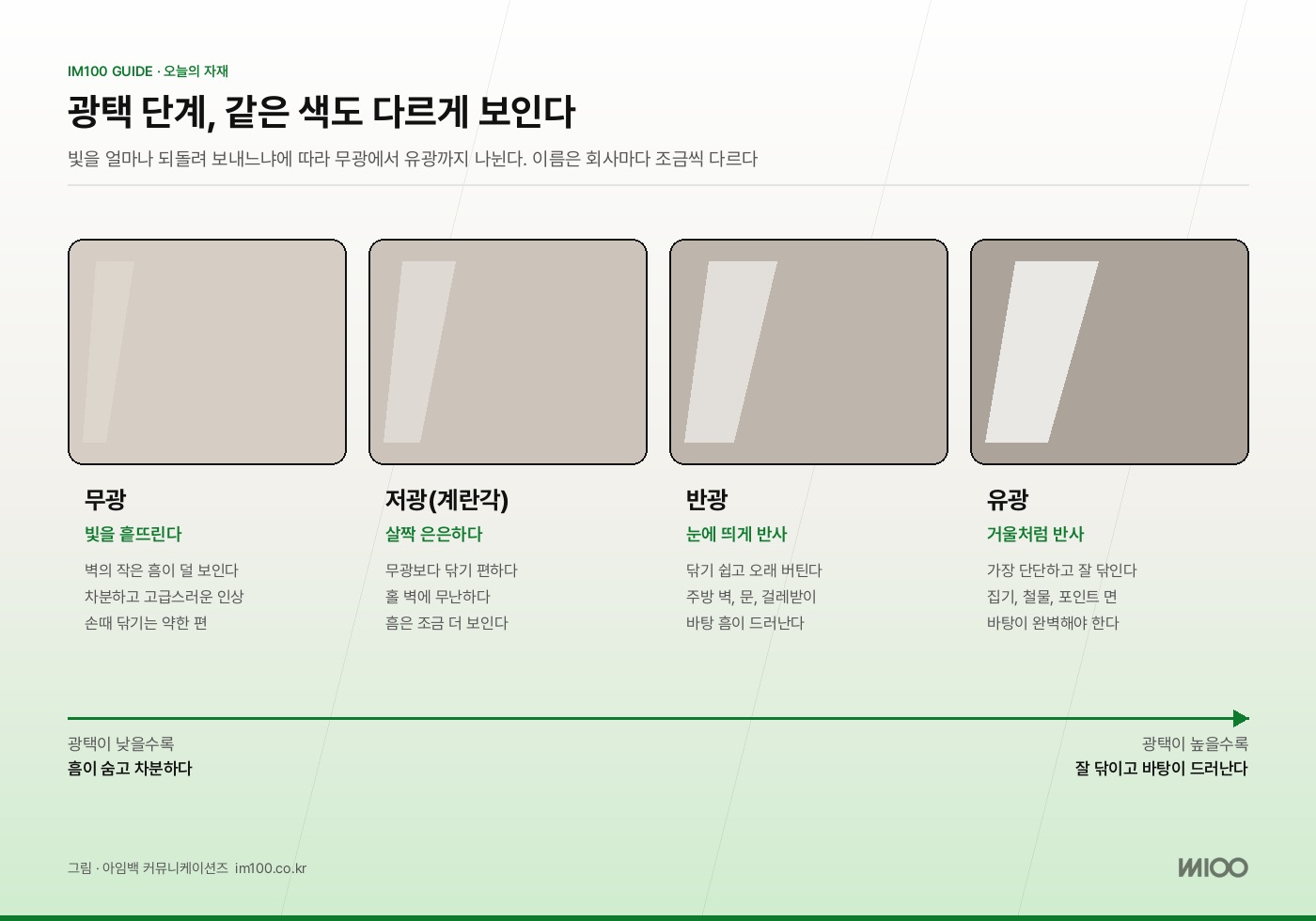
Task: Click the line 바탕 흠이 드러난다
Action: pyautogui.click(x=745, y=623)
